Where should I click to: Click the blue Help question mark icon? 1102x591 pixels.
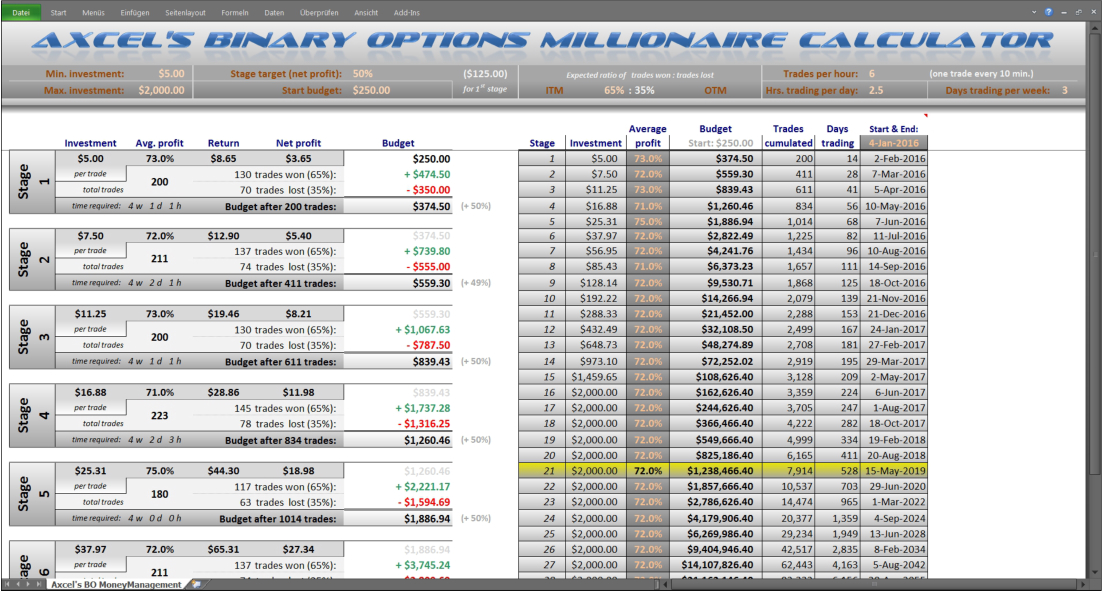1049,12
